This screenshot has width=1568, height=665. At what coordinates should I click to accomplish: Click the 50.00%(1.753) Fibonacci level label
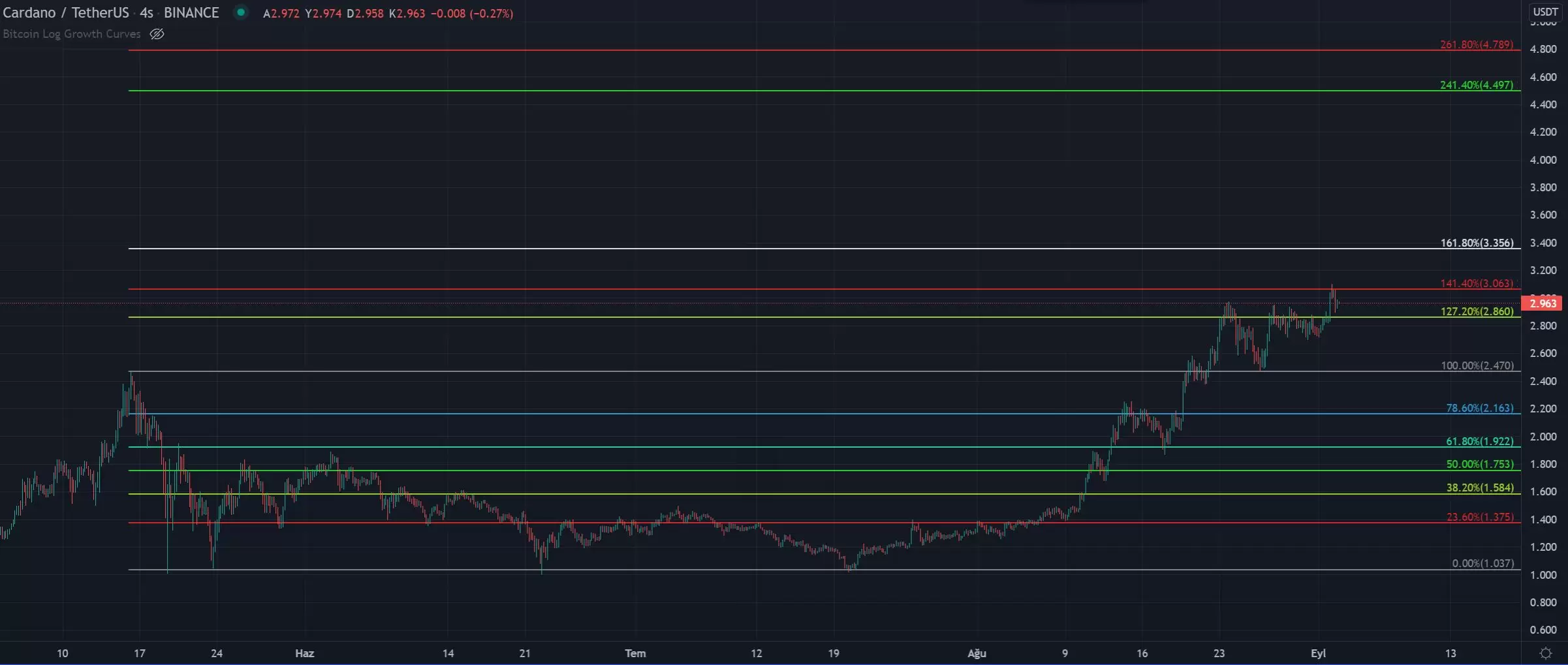point(1479,464)
